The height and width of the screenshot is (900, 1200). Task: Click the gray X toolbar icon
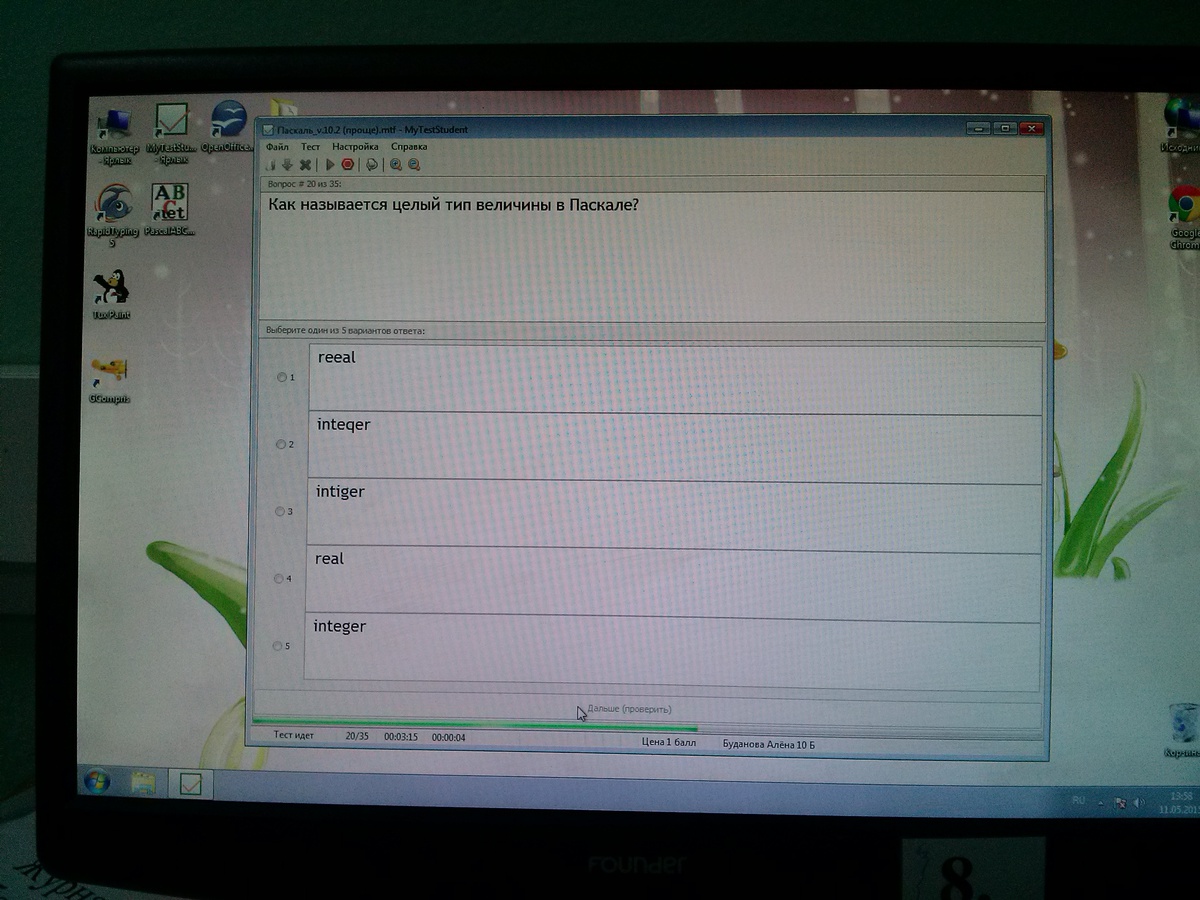point(305,165)
